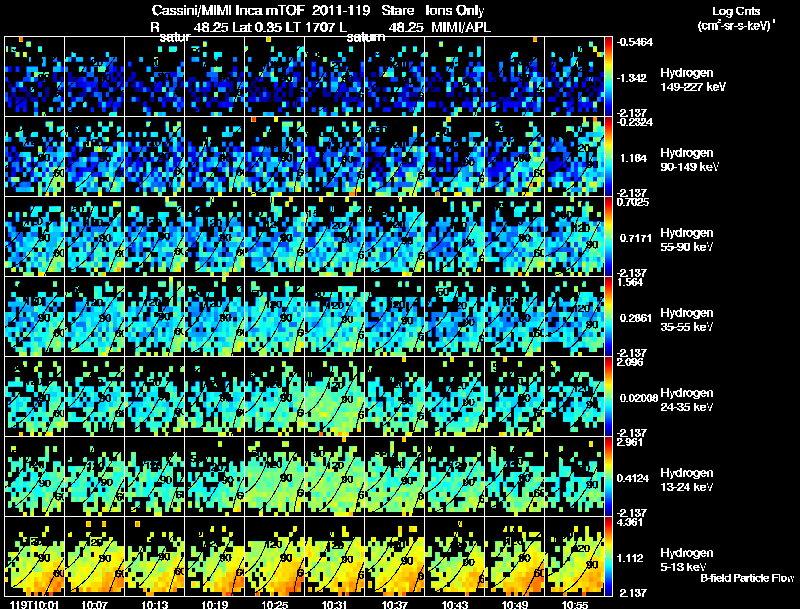Click the Hydrogen 55-90 keV color bar
The width and height of the screenshot is (800, 609).
coord(609,237)
